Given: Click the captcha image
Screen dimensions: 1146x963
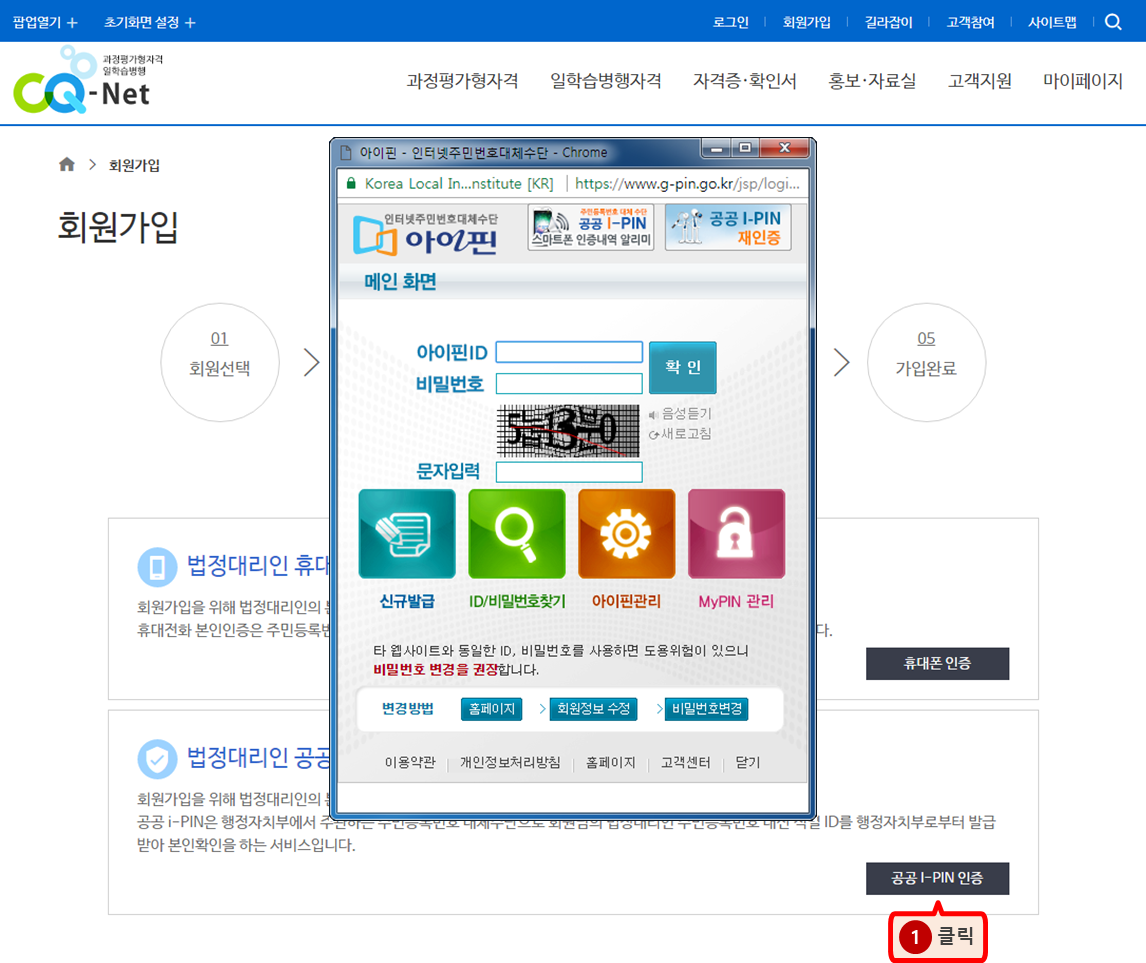Looking at the screenshot, I should (568, 431).
